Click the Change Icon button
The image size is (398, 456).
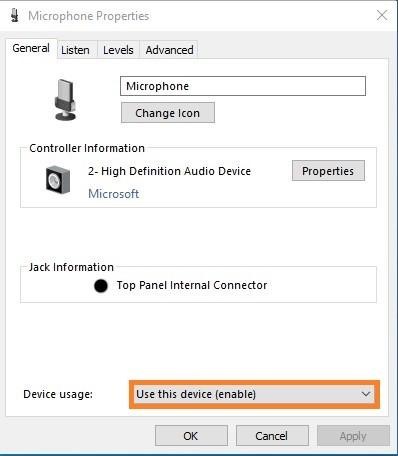[x=168, y=113]
